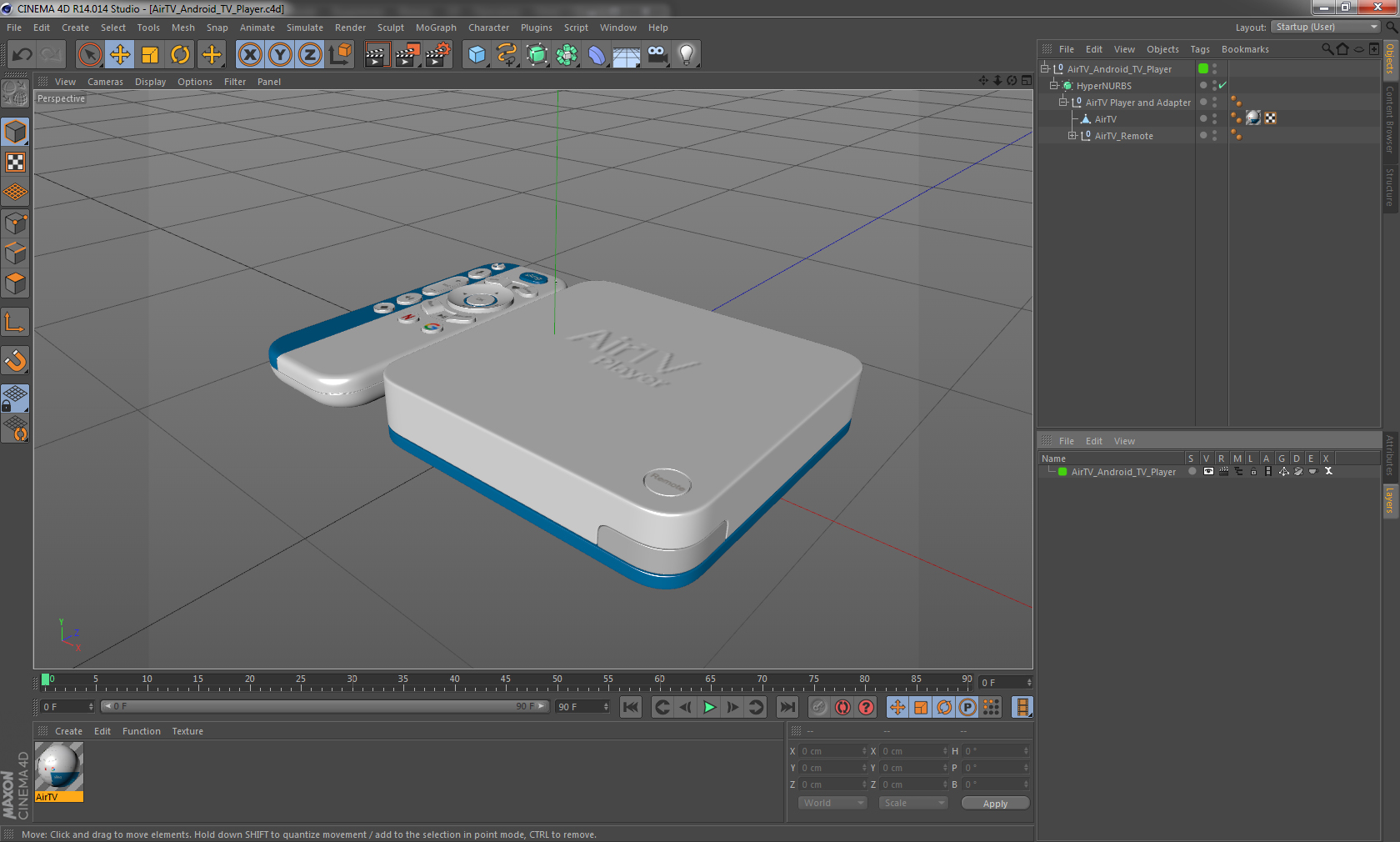
Task: Click the Object Manager search icon
Action: [1327, 49]
